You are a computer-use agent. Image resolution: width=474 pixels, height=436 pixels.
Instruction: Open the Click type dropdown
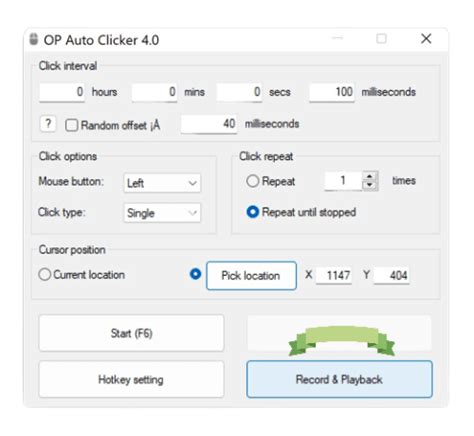point(162,213)
